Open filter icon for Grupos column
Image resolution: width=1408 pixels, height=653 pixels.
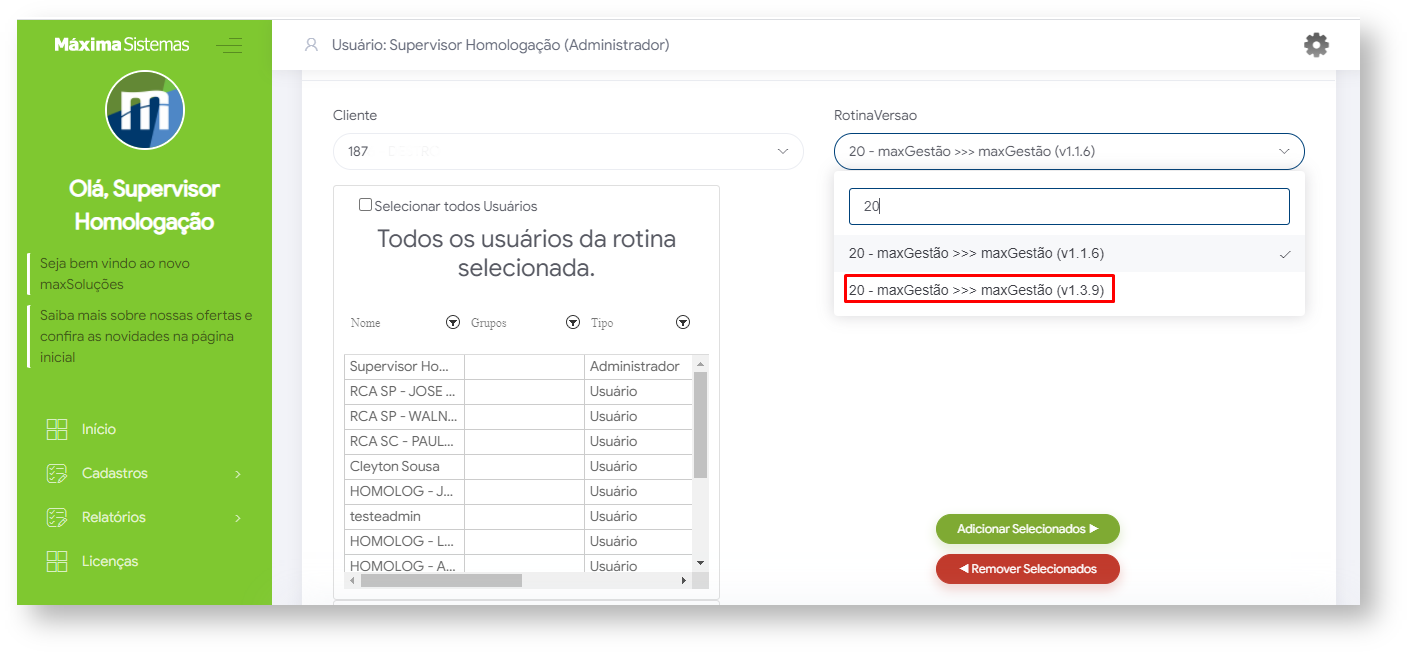[573, 322]
